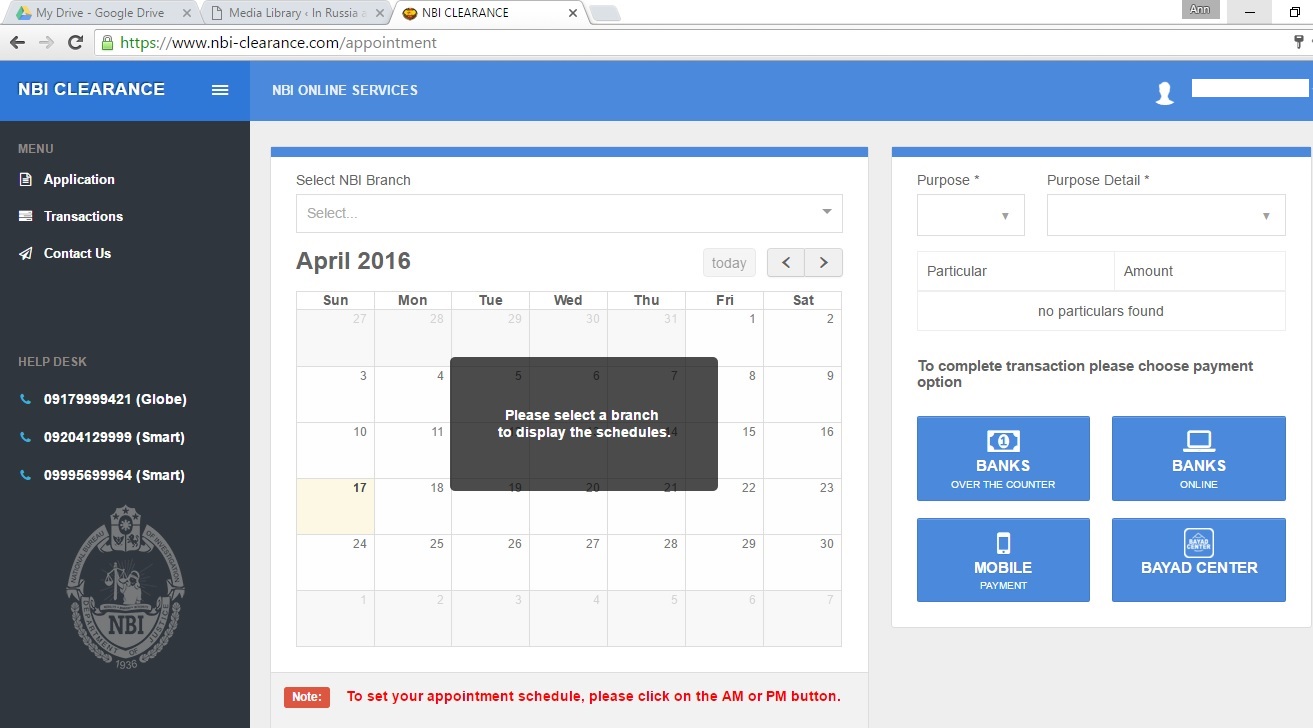Go to previous month with left chevron

pos(786,262)
